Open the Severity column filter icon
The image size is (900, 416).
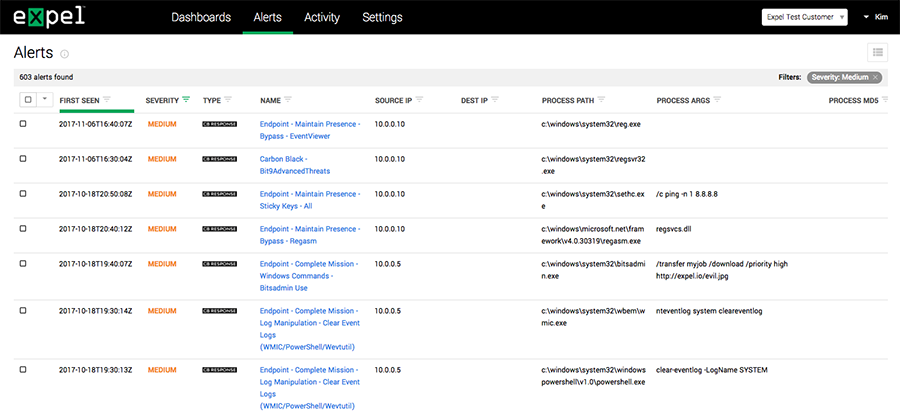(185, 99)
